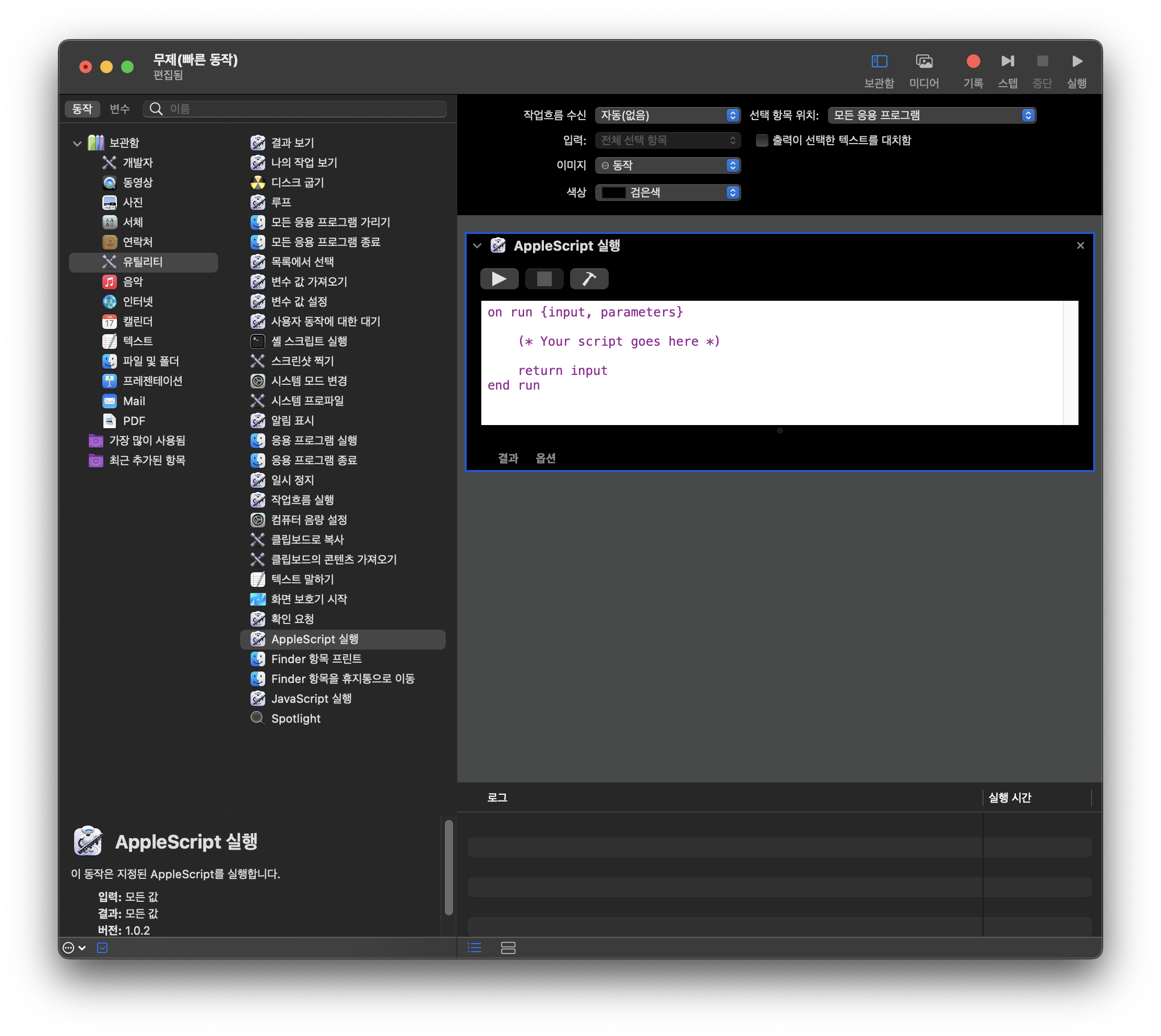
Task: Start recording with the 기록 button
Action: (x=973, y=70)
